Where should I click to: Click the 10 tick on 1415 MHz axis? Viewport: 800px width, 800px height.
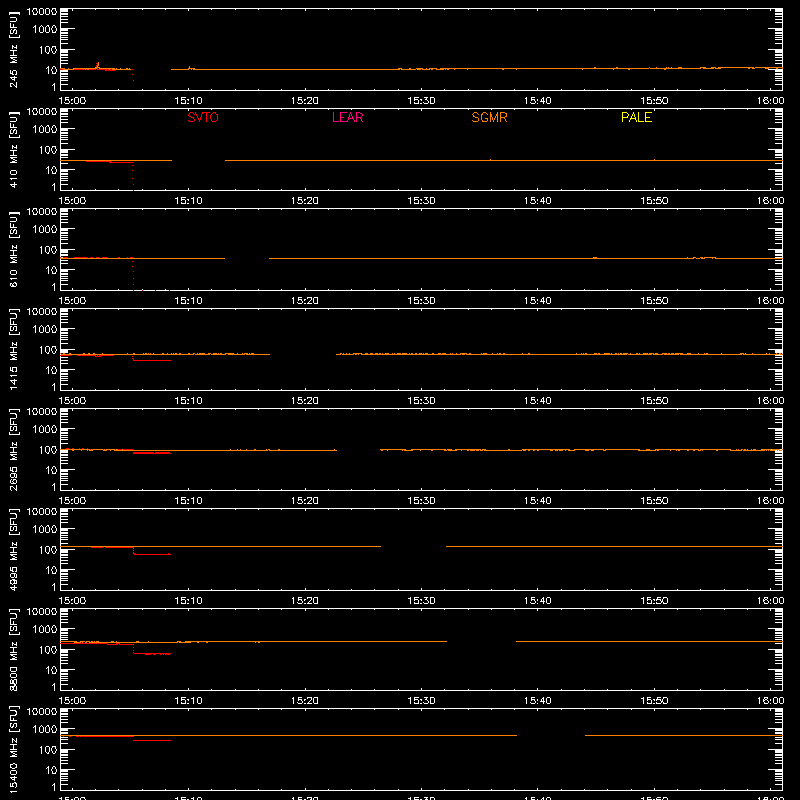(x=51, y=370)
